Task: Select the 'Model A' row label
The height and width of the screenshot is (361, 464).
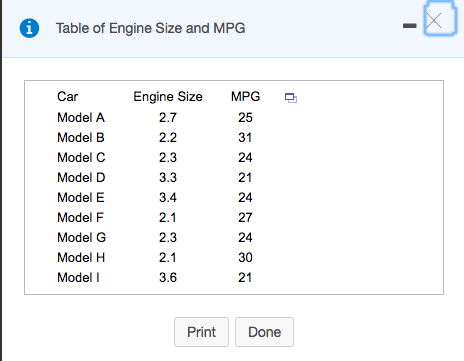Action: coord(81,117)
